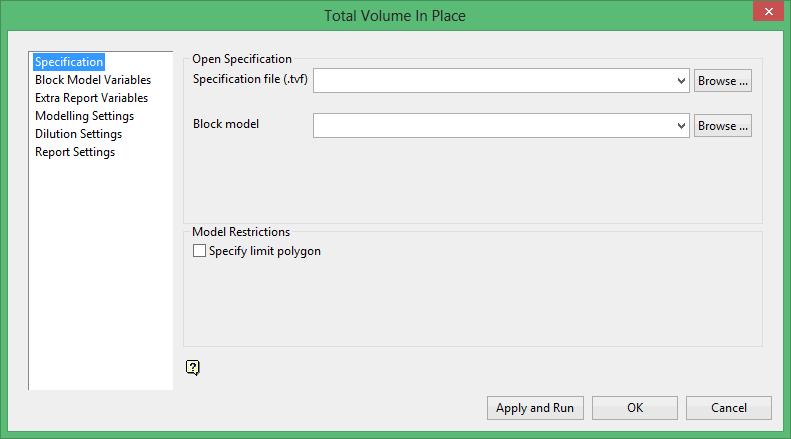The width and height of the screenshot is (791, 439).
Task: Cancel the dialog
Action: (x=728, y=408)
